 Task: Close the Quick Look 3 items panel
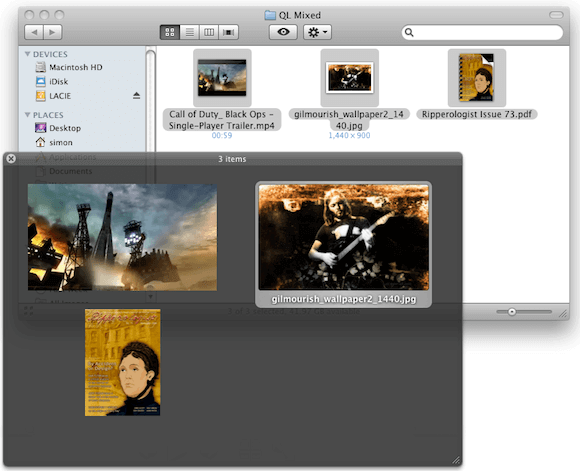pyautogui.click(x=11, y=159)
